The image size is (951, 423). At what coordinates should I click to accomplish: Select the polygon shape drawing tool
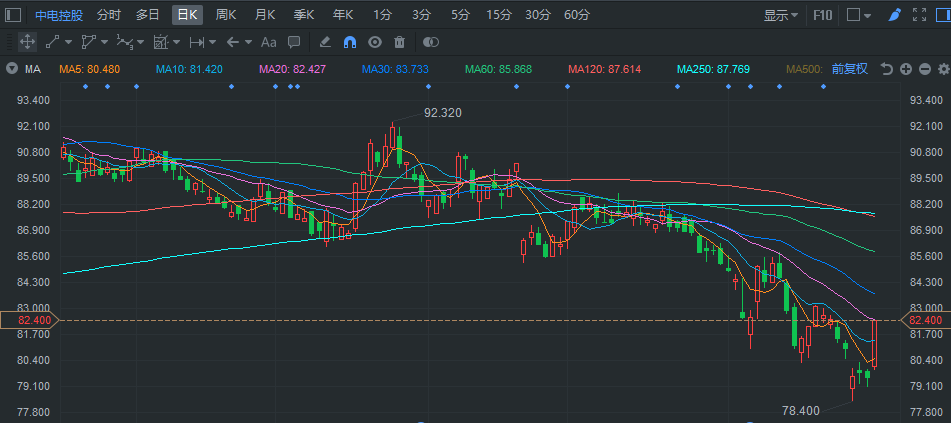coord(89,42)
